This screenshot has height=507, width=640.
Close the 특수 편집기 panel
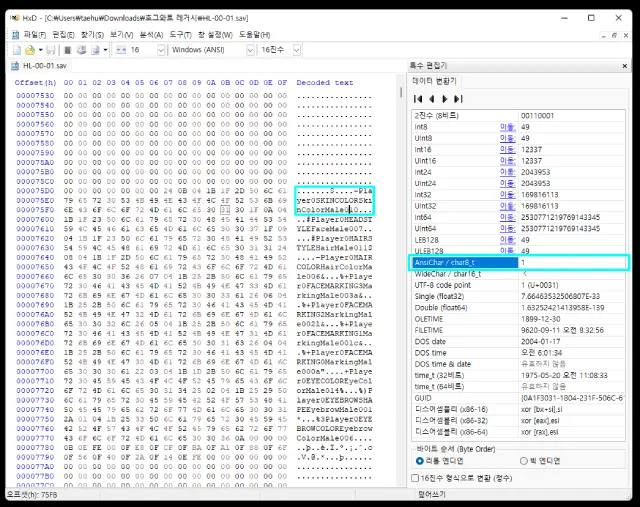pos(624,66)
